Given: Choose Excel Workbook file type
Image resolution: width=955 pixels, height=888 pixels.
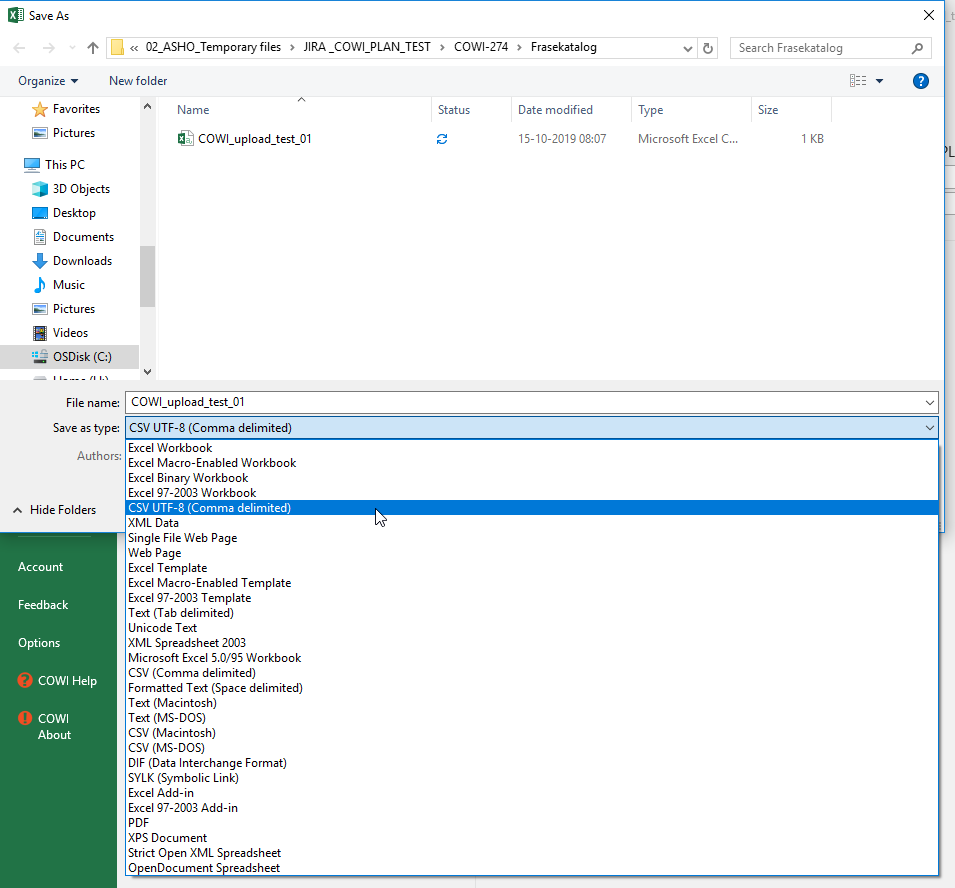Looking at the screenshot, I should click(170, 448).
